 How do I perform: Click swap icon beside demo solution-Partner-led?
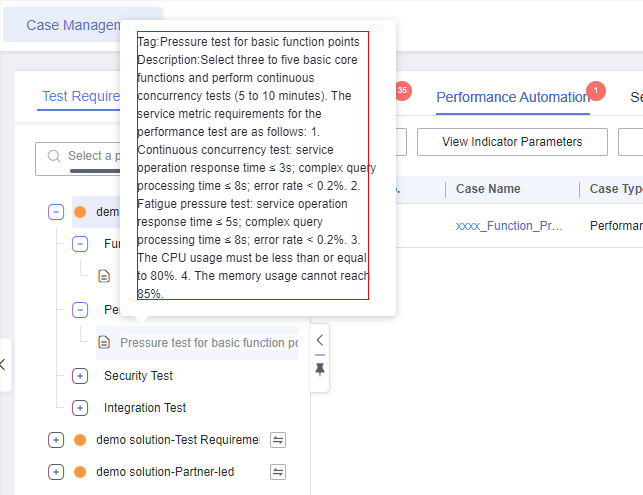tap(278, 472)
